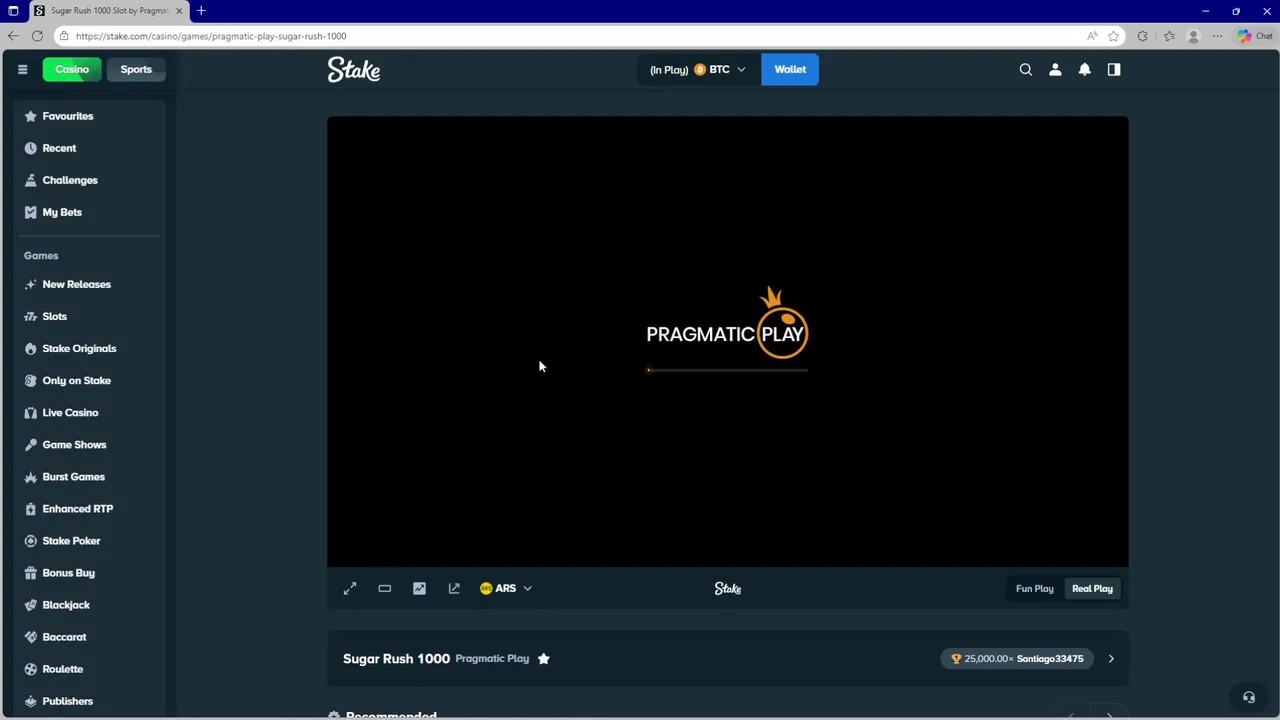Click the Games section heading
This screenshot has height=720, width=1280.
click(41, 255)
